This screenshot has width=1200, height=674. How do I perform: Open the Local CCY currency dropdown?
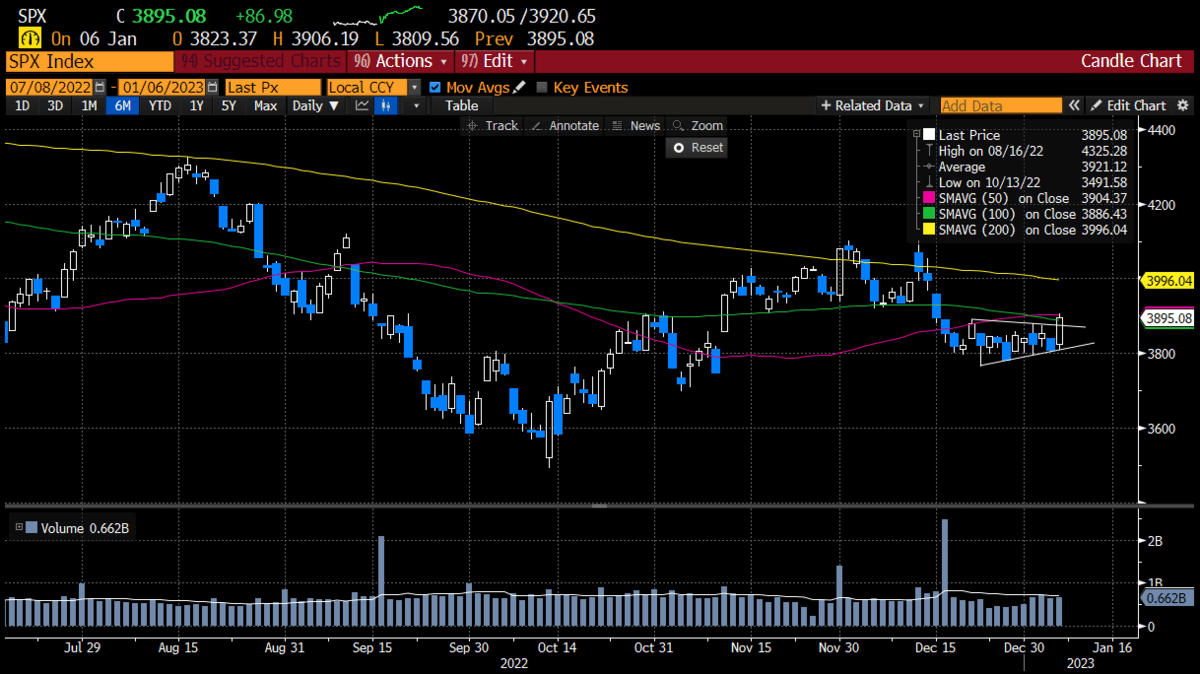pos(415,87)
